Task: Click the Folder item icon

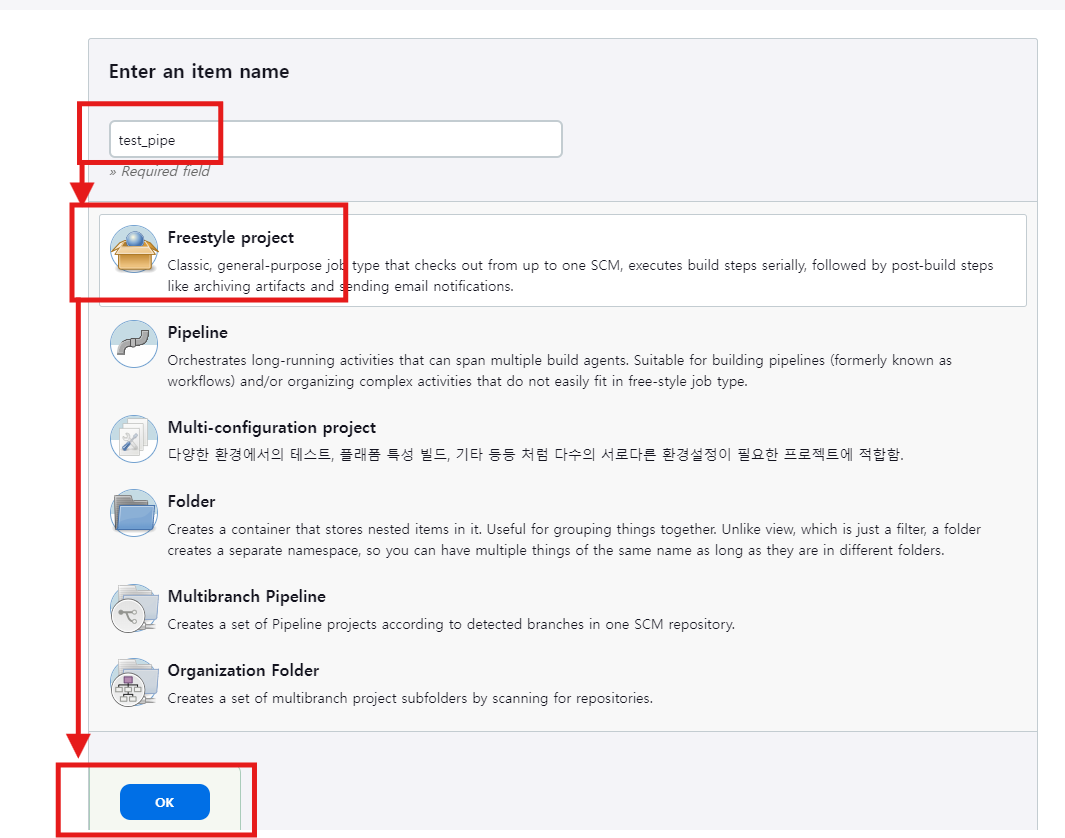Action: tap(134, 513)
